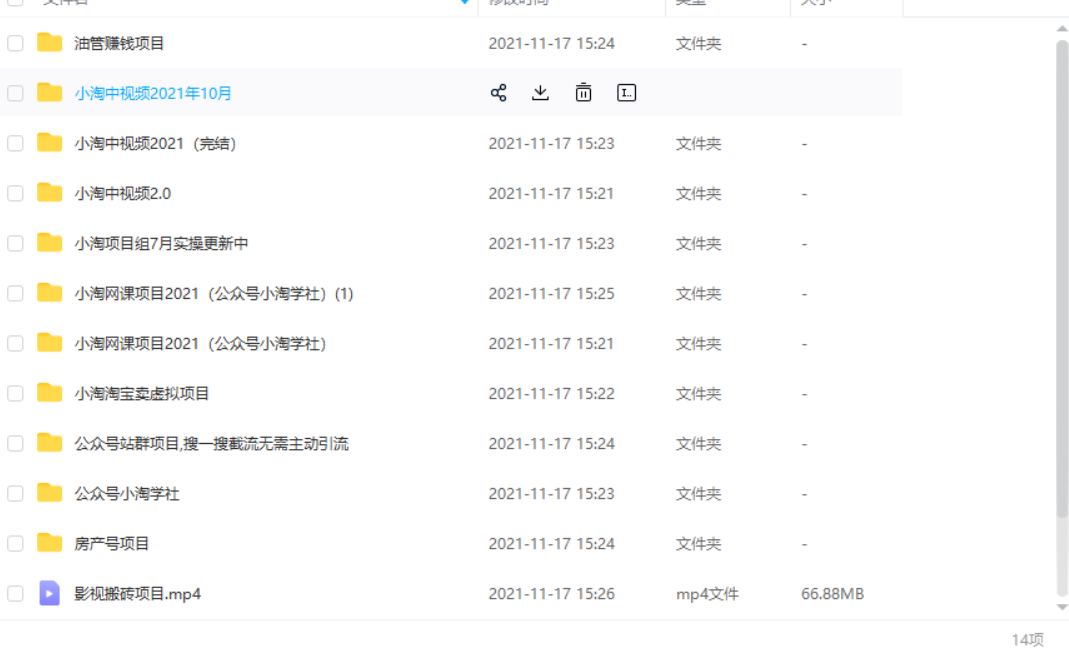Click the video file icon of 影视搬砖项目.mp4
This screenshot has width=1069, height=657.
(x=49, y=593)
